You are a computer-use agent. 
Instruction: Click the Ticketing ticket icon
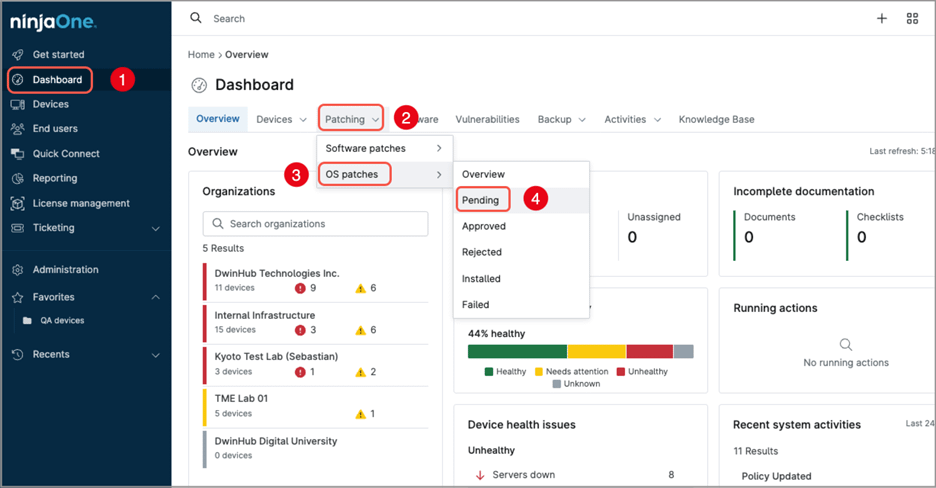(x=18, y=228)
